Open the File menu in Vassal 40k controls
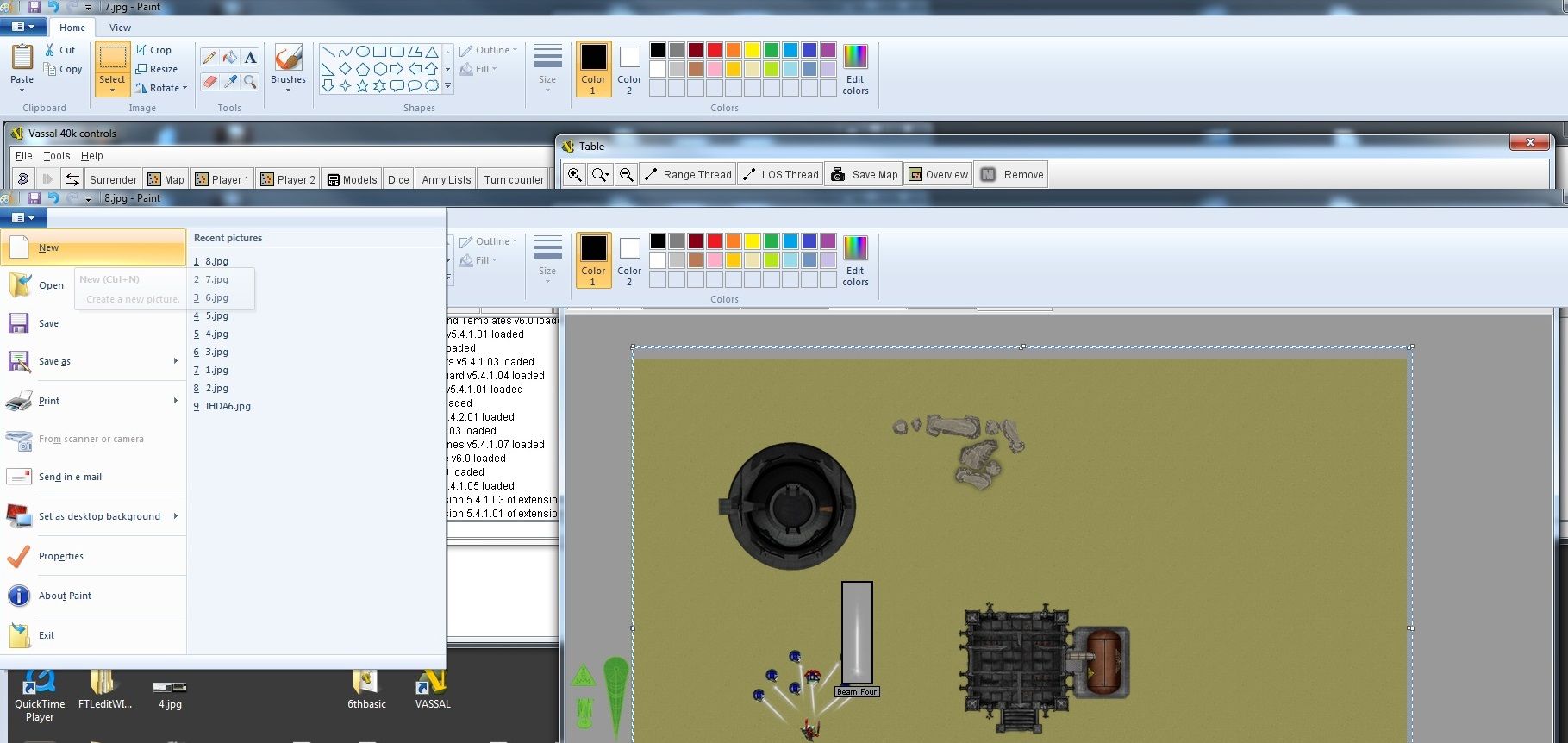 (x=24, y=156)
